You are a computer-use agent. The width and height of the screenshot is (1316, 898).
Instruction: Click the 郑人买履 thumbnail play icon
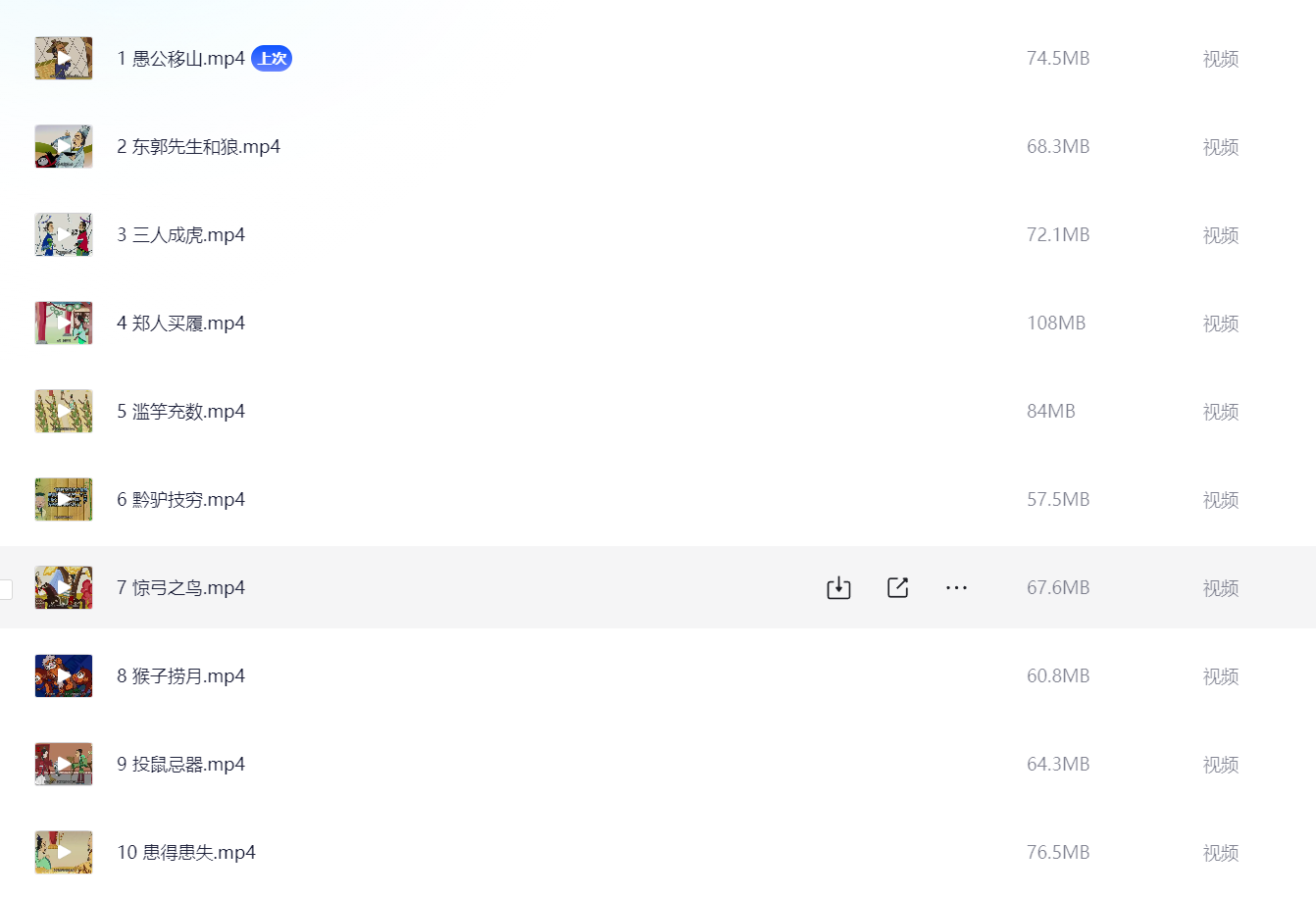click(x=64, y=323)
